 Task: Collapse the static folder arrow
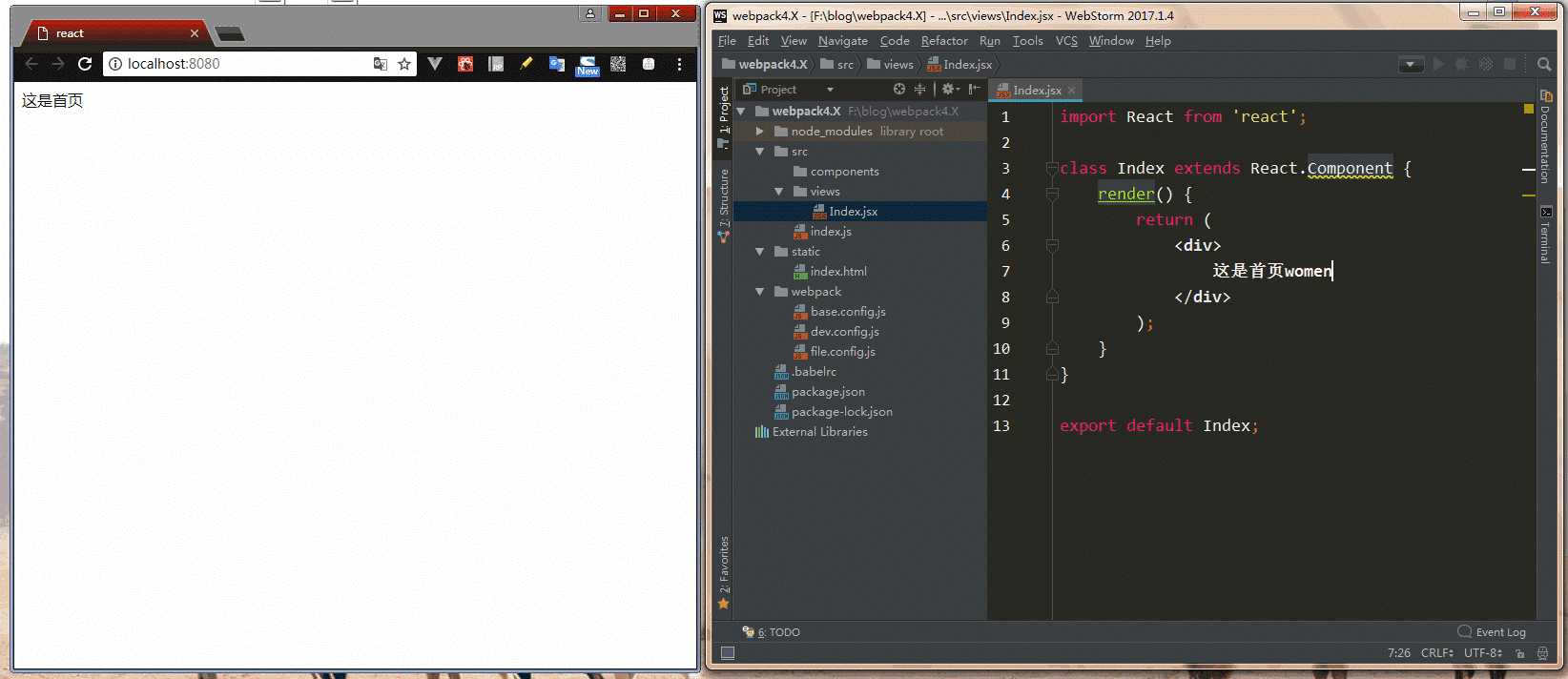[x=760, y=252]
